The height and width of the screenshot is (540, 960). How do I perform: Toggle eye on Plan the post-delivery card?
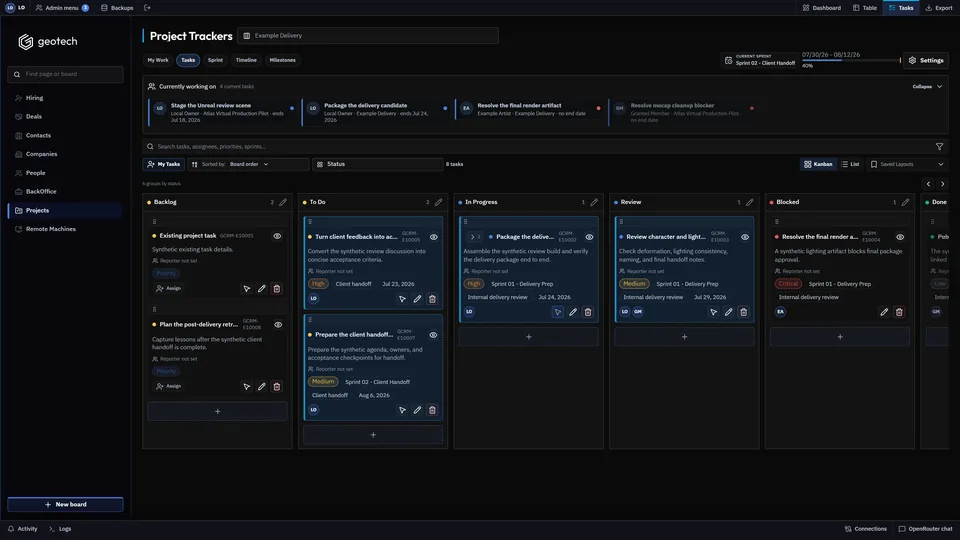(278, 324)
